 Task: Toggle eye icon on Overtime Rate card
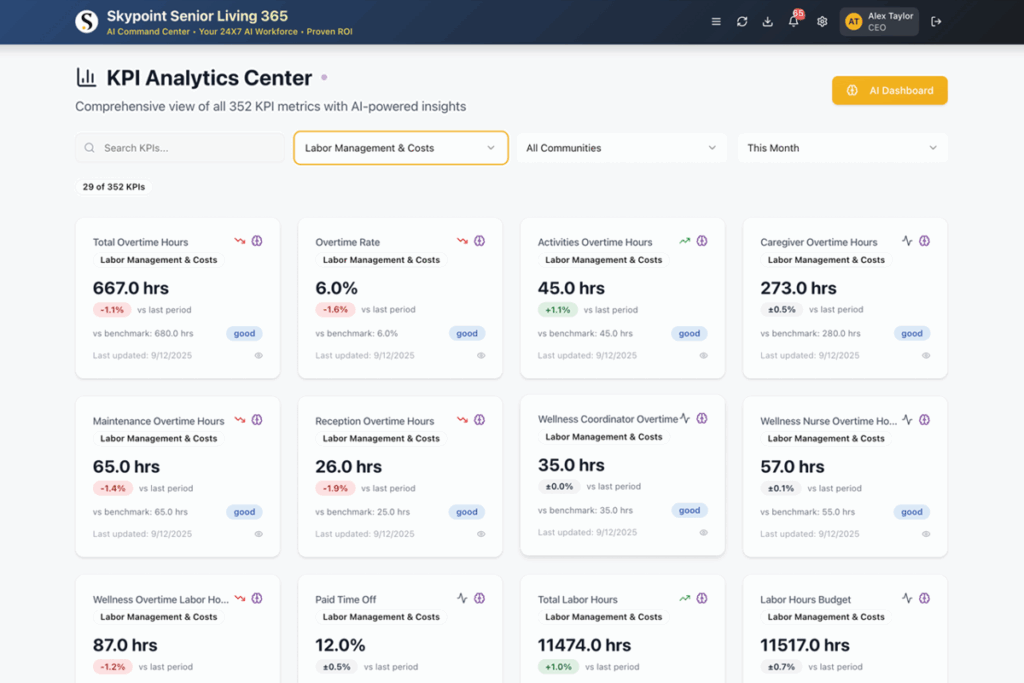click(x=481, y=356)
